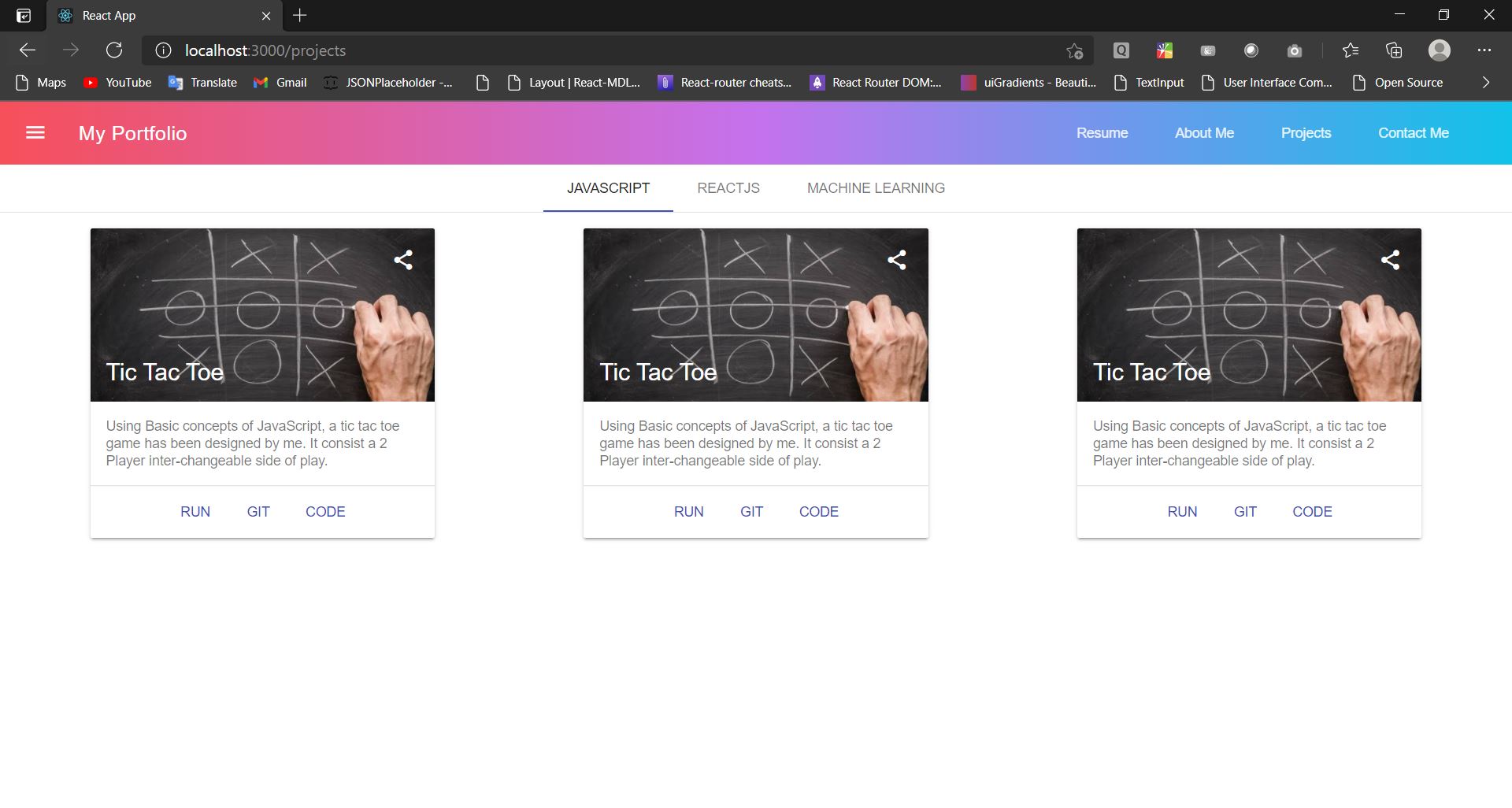The width and height of the screenshot is (1512, 808).
Task: Open the hamburger navigation menu
Action: point(35,132)
